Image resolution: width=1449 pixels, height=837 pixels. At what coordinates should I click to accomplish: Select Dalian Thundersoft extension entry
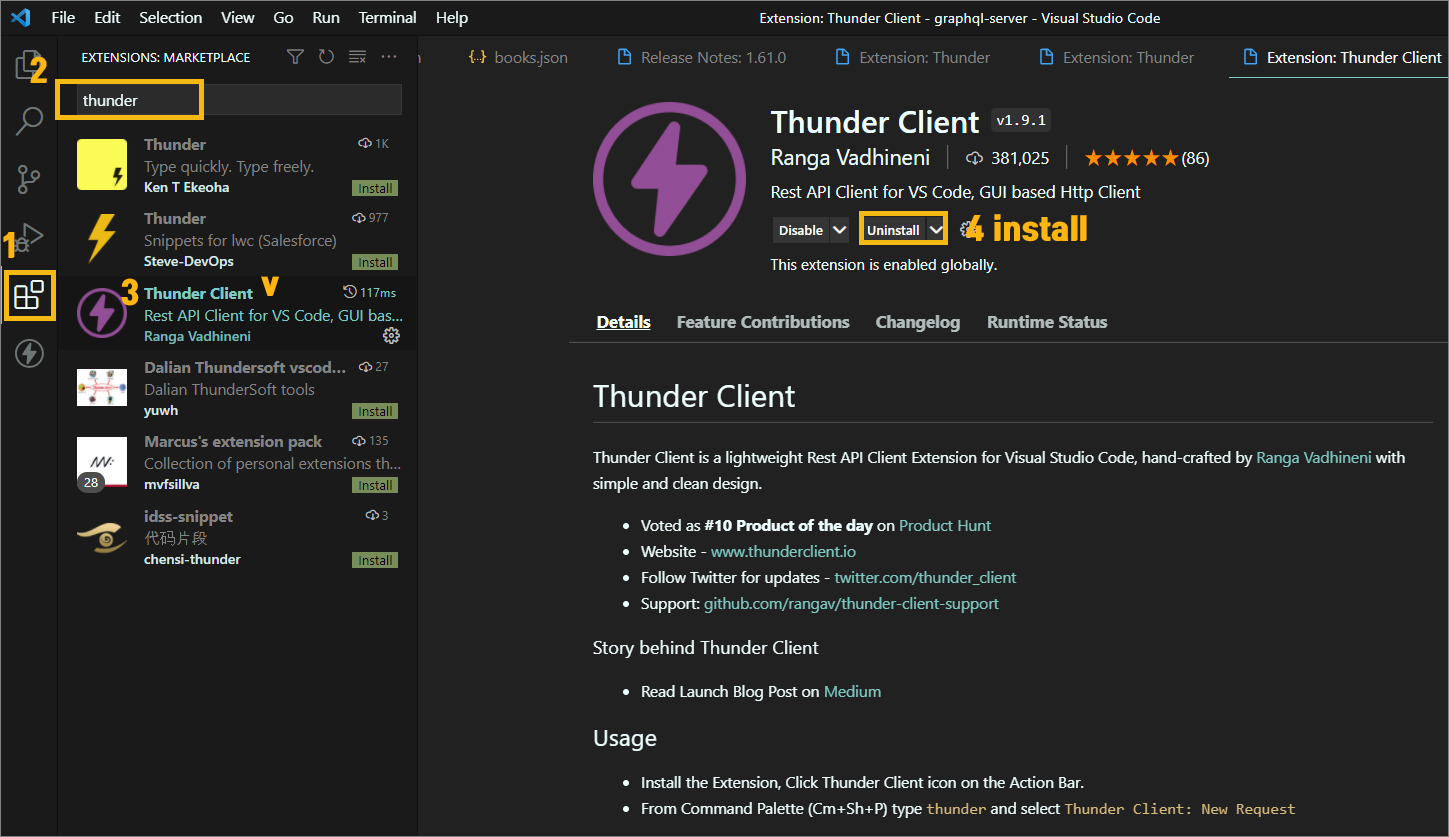(x=238, y=388)
